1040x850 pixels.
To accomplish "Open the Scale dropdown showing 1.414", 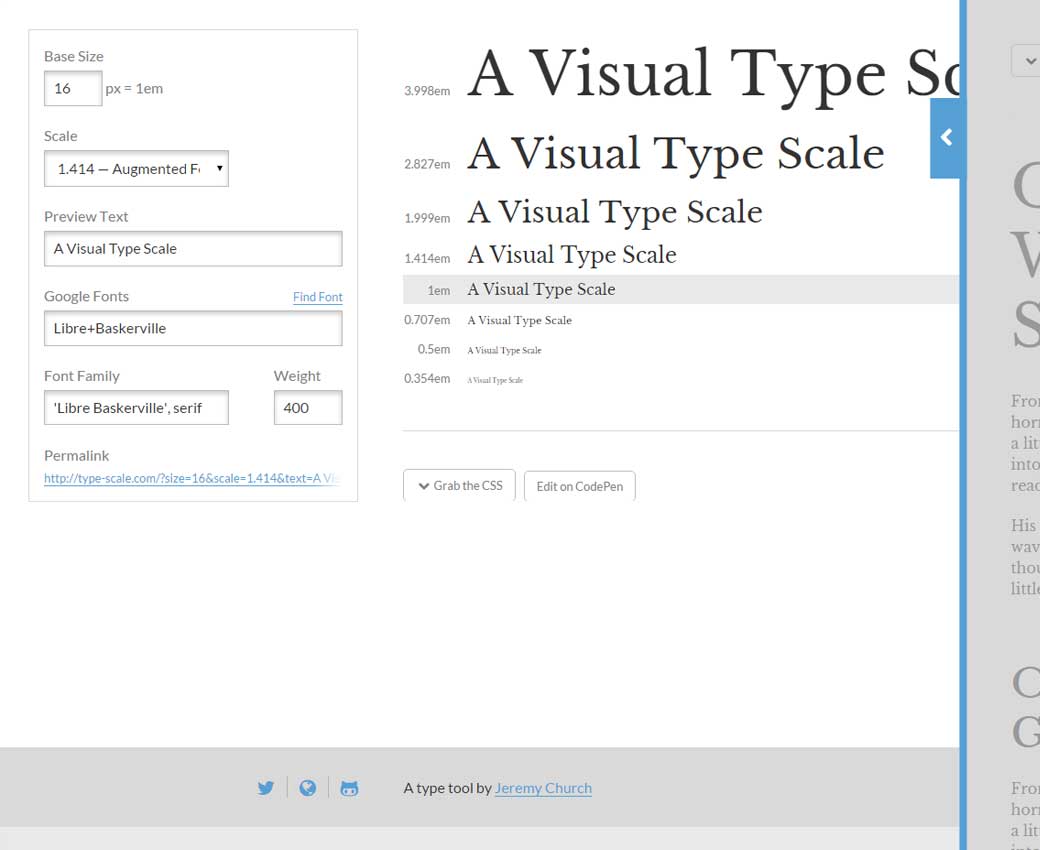I will click(x=136, y=169).
